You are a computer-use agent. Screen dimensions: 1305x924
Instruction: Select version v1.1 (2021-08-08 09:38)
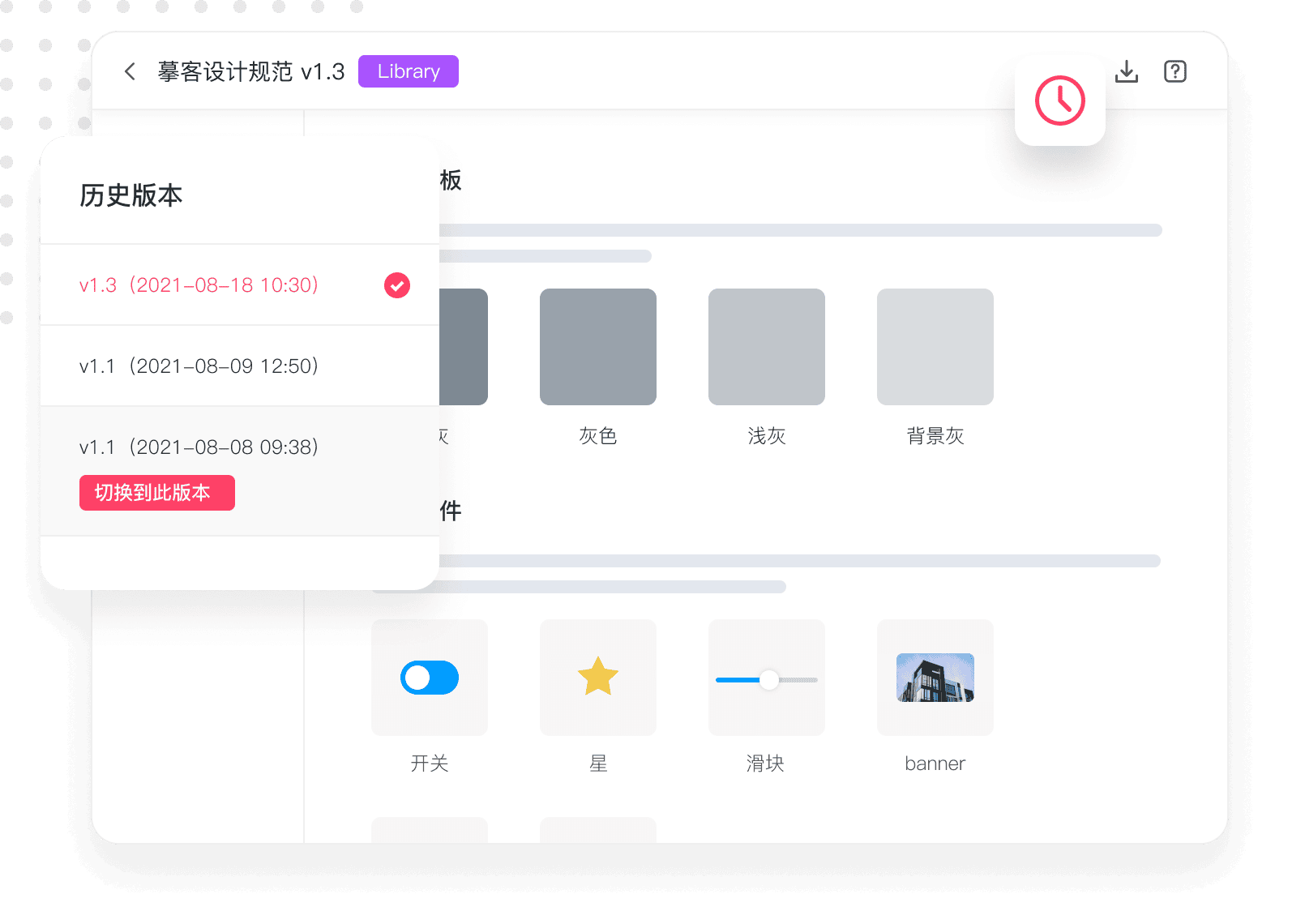pos(199,447)
